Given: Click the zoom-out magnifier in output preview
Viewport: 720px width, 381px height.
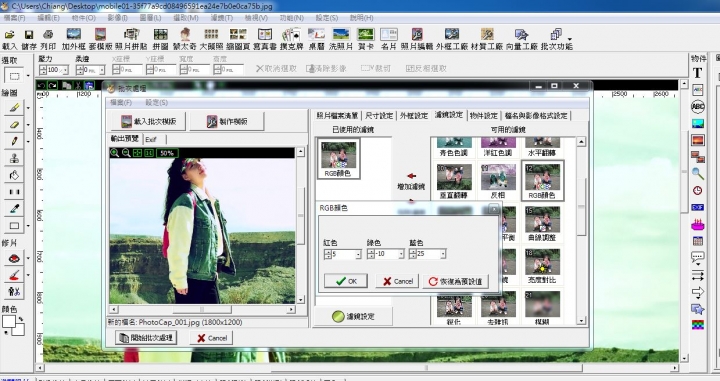Looking at the screenshot, I should [126, 153].
